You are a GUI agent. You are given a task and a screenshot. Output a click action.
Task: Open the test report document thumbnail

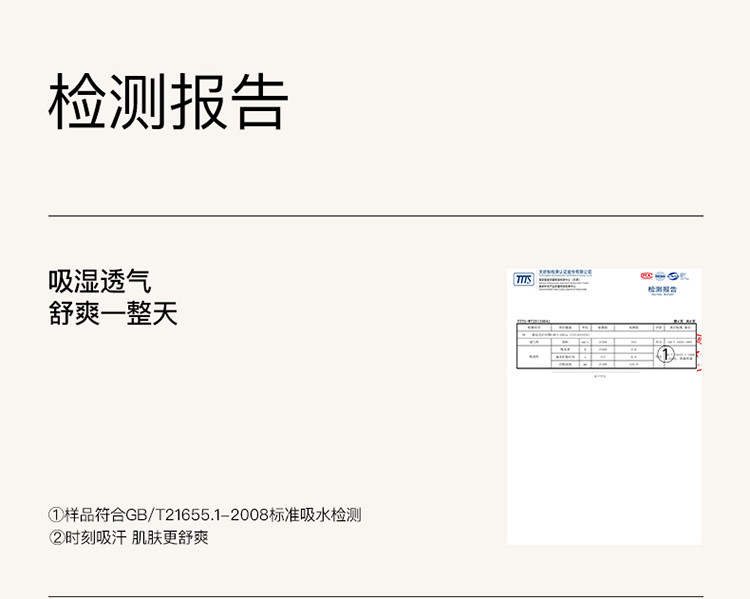click(x=604, y=405)
